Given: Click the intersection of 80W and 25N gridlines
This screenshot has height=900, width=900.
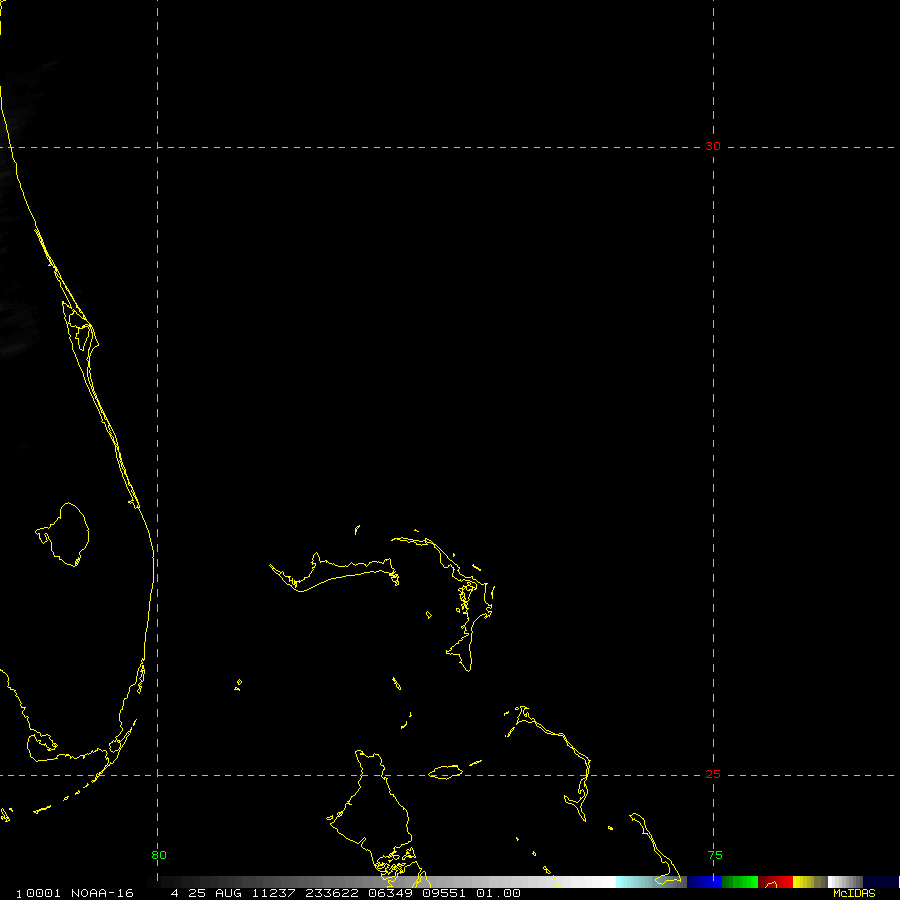Looking at the screenshot, I should pos(158,774).
